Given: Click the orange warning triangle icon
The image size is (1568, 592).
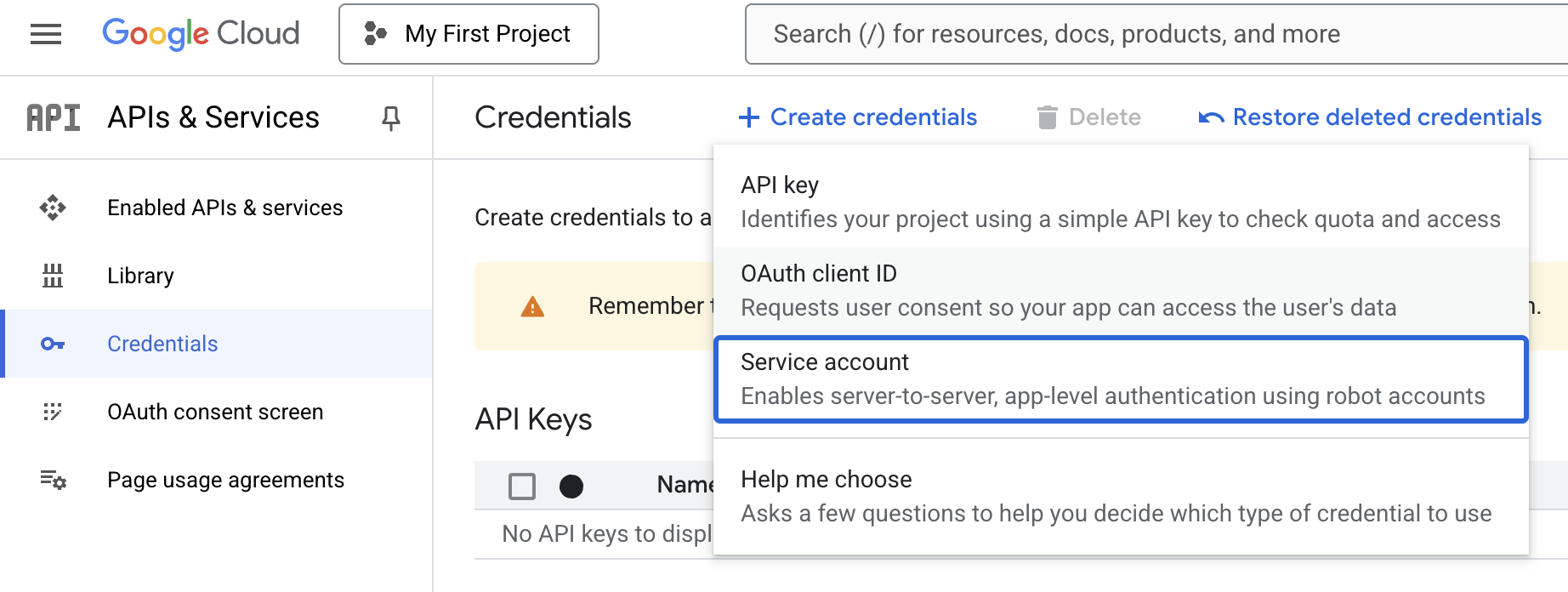Looking at the screenshot, I should pos(532,306).
